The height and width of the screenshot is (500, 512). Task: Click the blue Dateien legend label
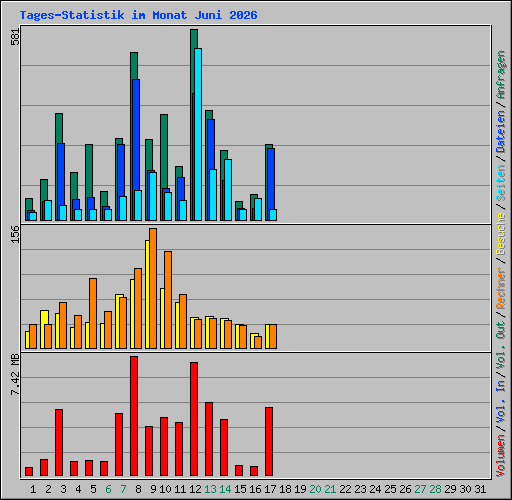tap(501, 132)
